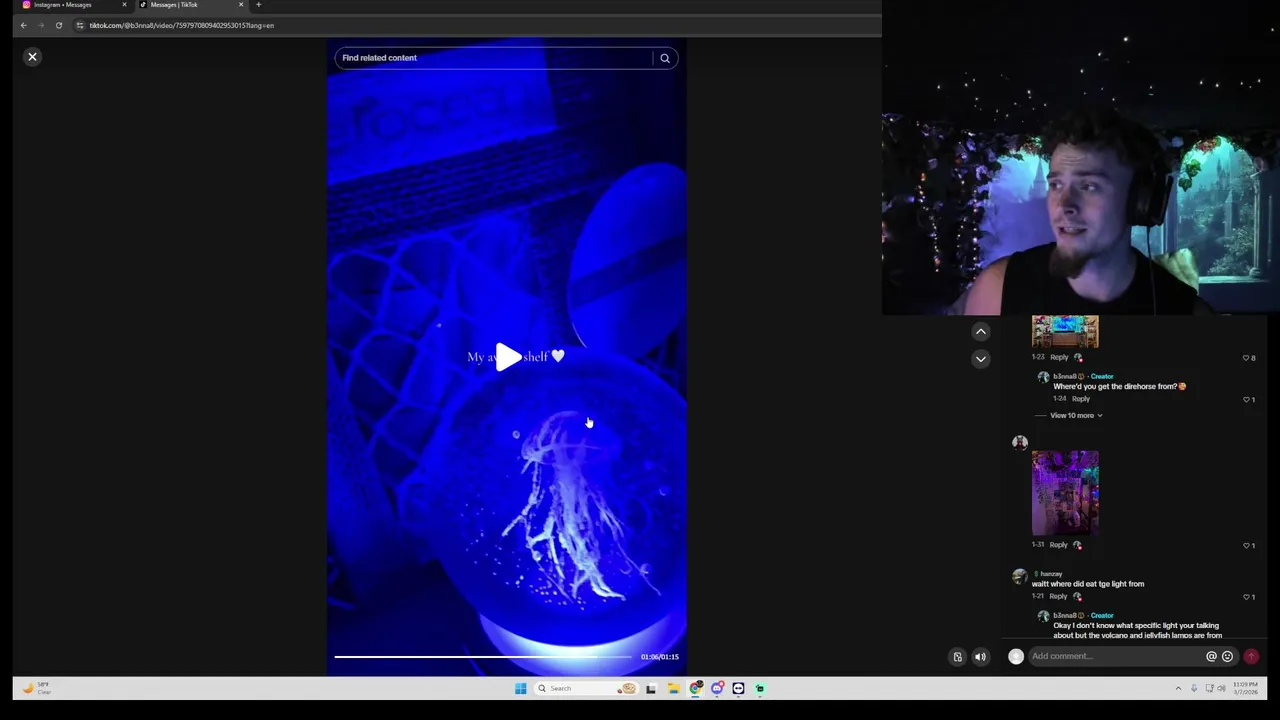1280x720 pixels.
Task: Close the Messages TikTok tab
Action: pyautogui.click(x=241, y=5)
